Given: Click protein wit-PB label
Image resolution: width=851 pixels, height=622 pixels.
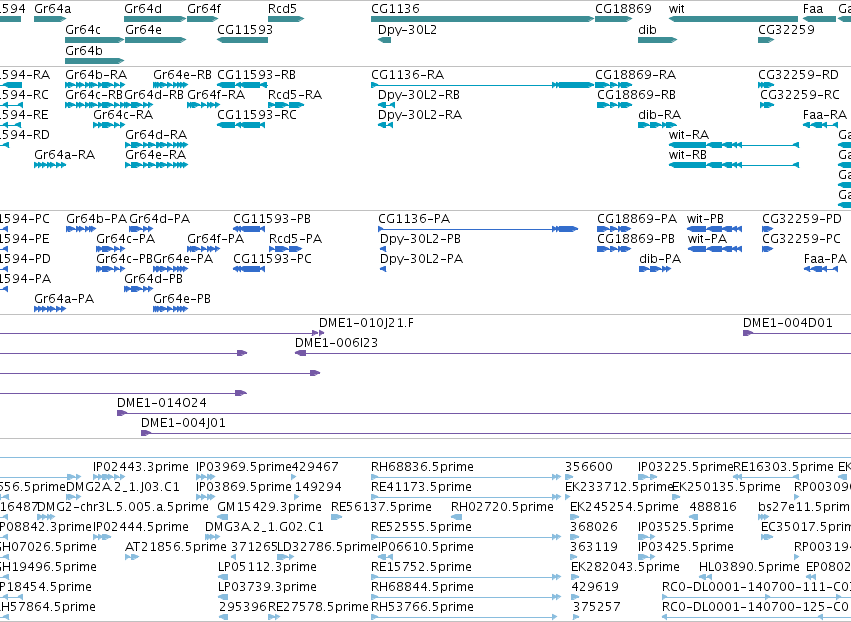Looking at the screenshot, I should pos(705,219).
